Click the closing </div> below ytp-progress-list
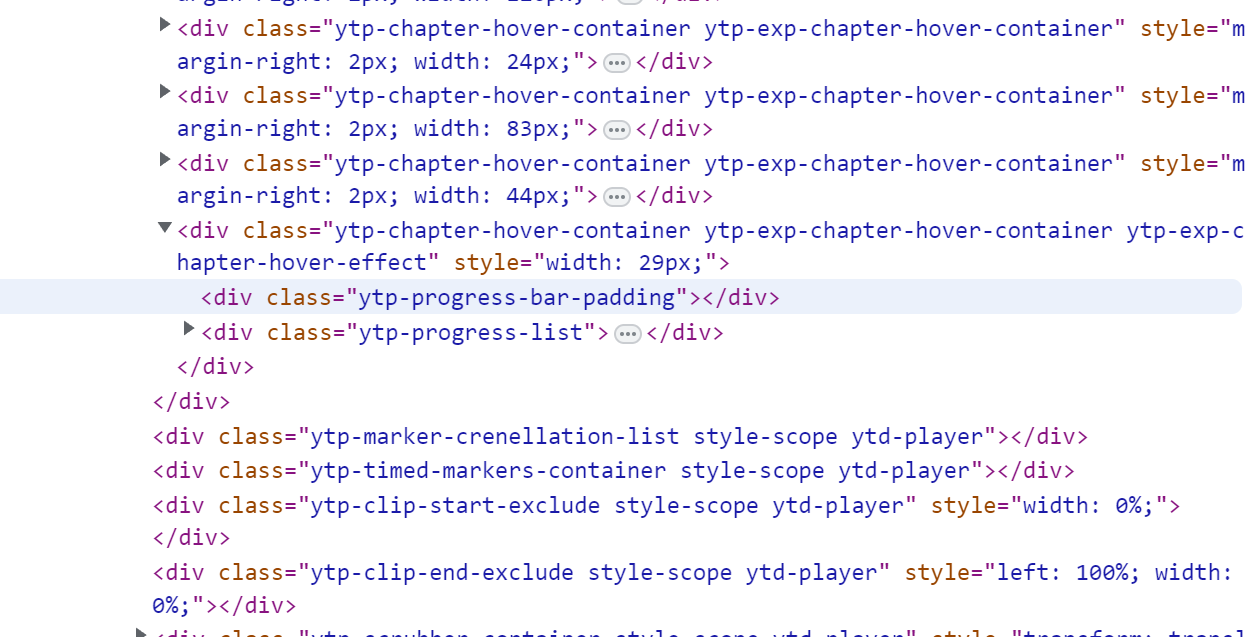The image size is (1247, 637). coord(216,366)
